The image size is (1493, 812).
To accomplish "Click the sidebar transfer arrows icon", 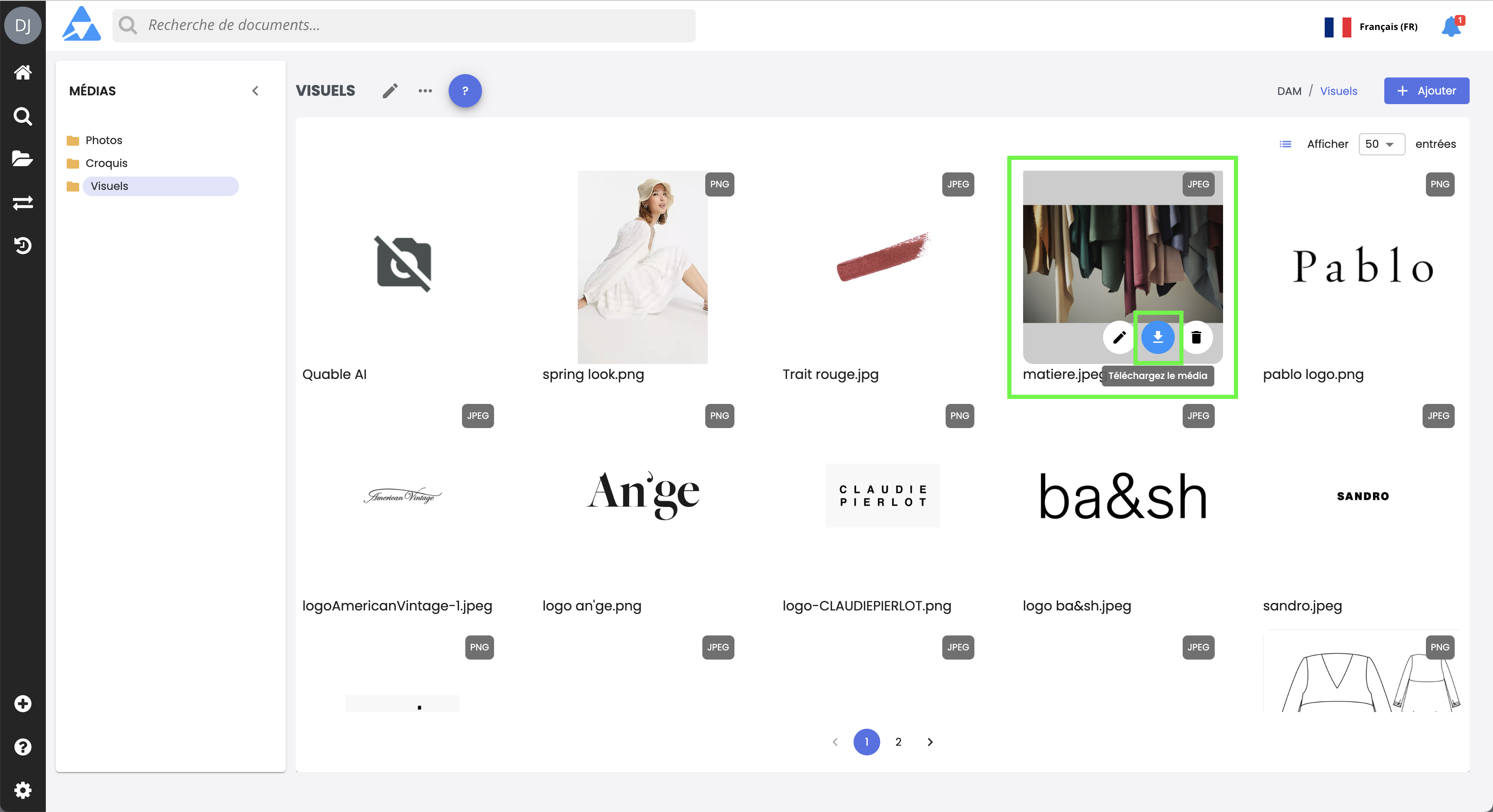I will coord(22,203).
